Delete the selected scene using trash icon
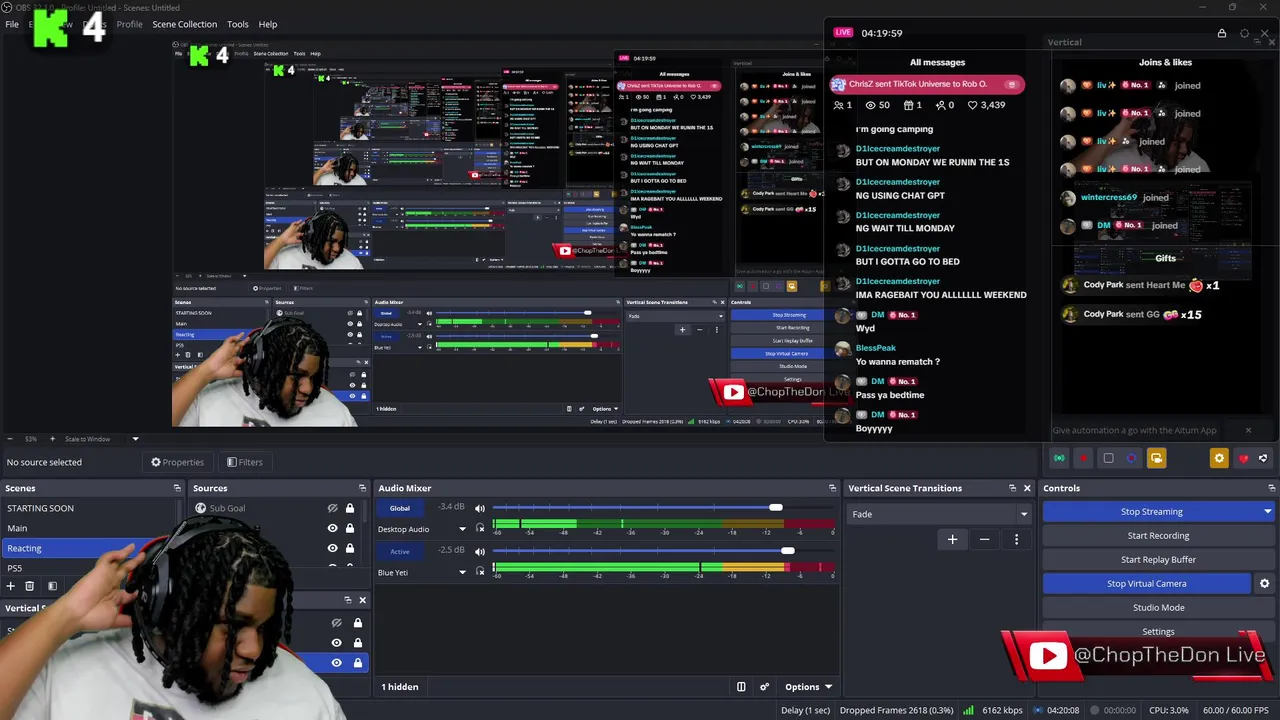1280x720 pixels. 30,586
